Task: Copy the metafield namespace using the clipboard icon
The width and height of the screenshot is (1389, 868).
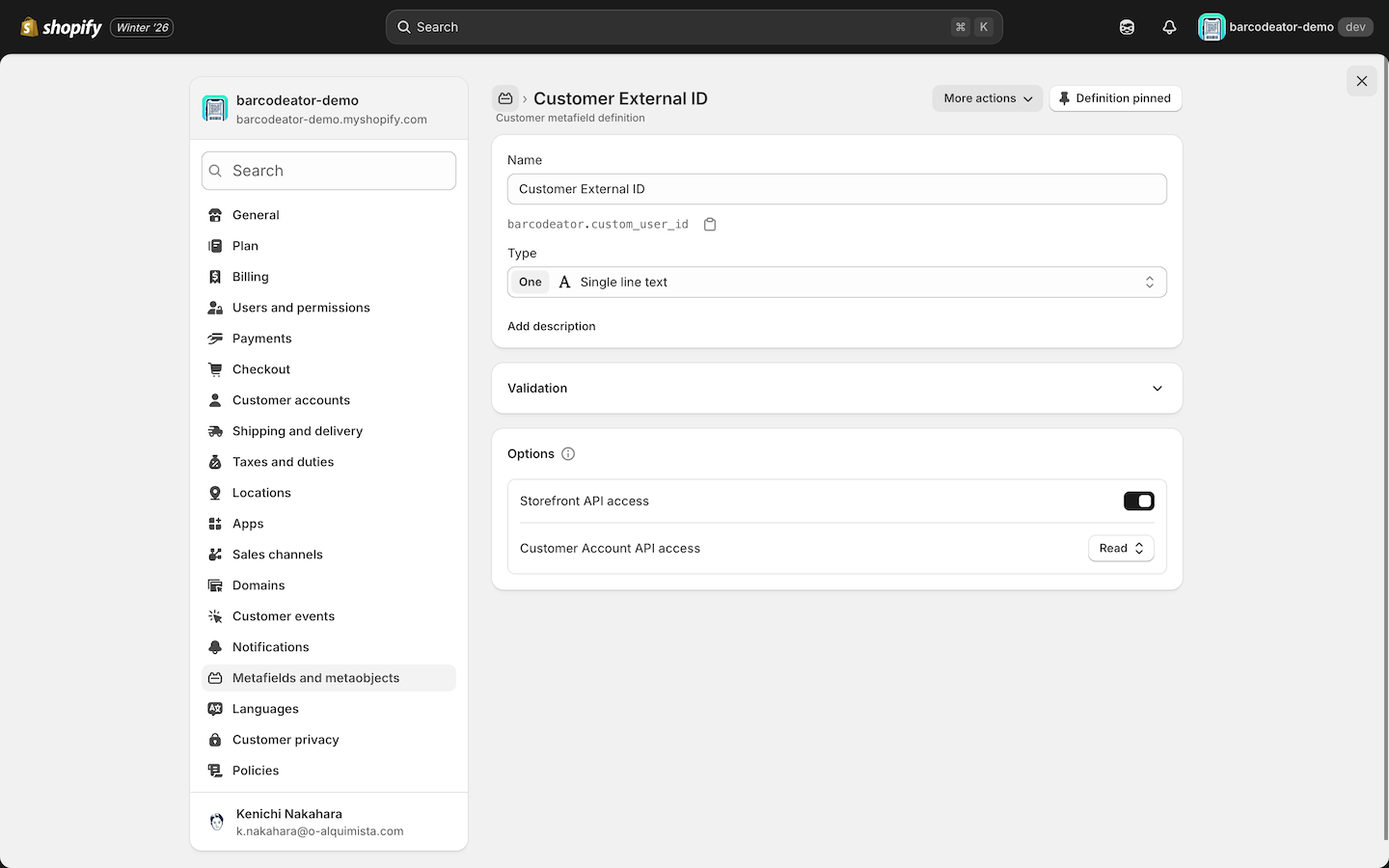Action: 710,223
